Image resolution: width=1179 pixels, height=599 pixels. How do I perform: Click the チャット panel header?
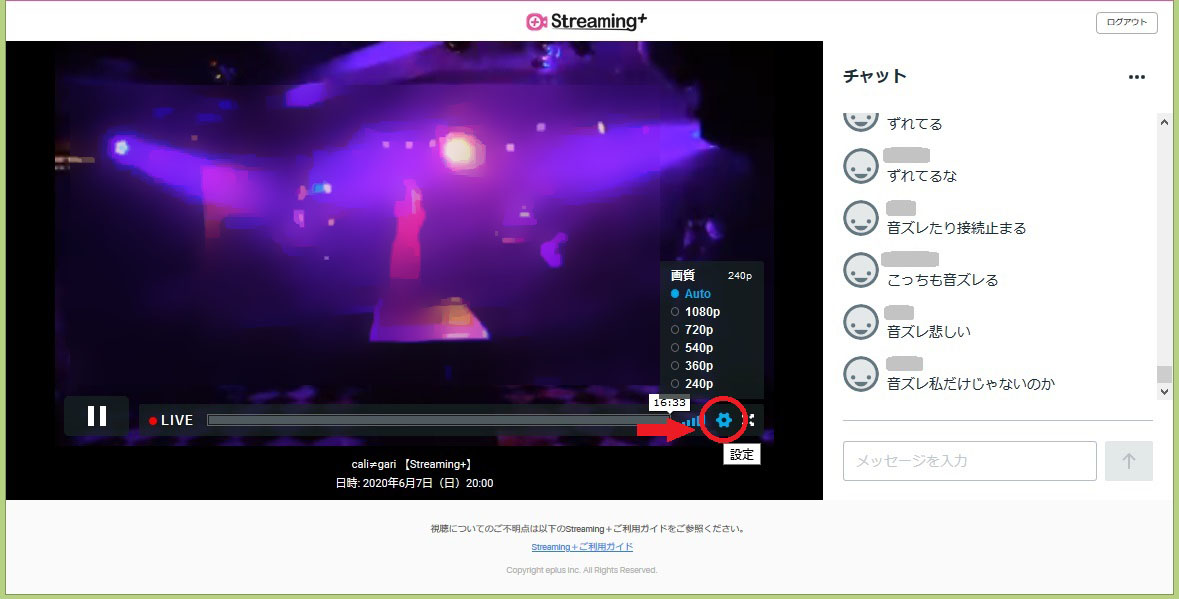pos(872,75)
